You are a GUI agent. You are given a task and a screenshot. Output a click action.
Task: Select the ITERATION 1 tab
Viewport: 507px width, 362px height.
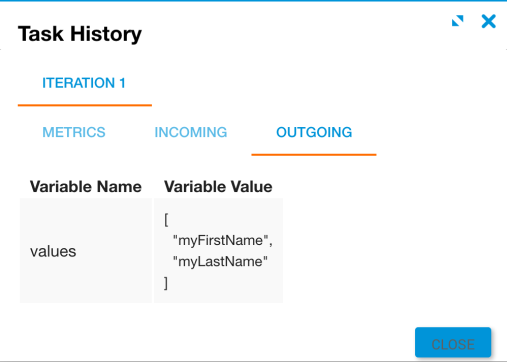(84, 83)
